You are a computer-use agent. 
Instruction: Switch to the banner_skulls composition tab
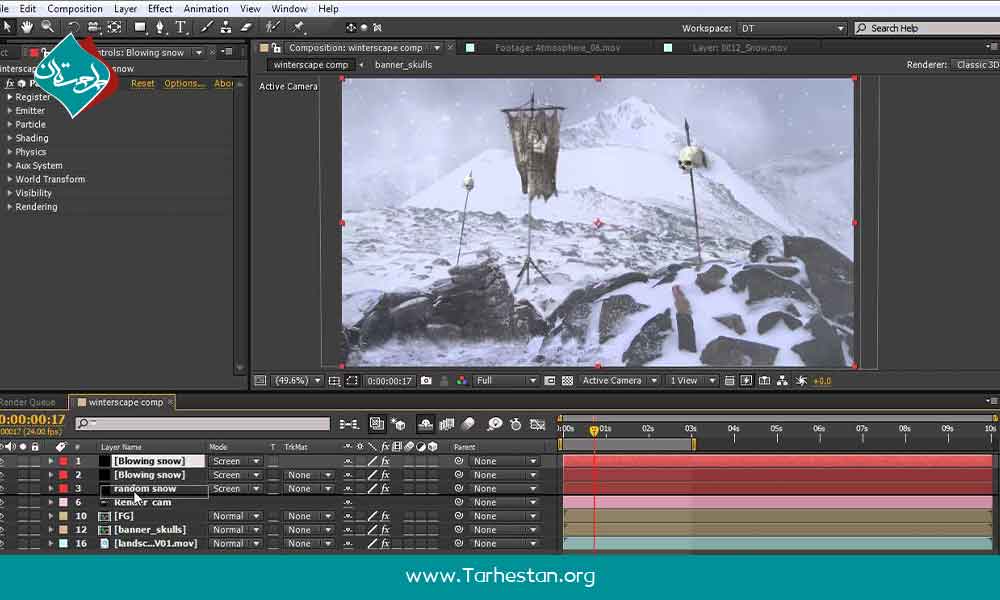tap(406, 65)
